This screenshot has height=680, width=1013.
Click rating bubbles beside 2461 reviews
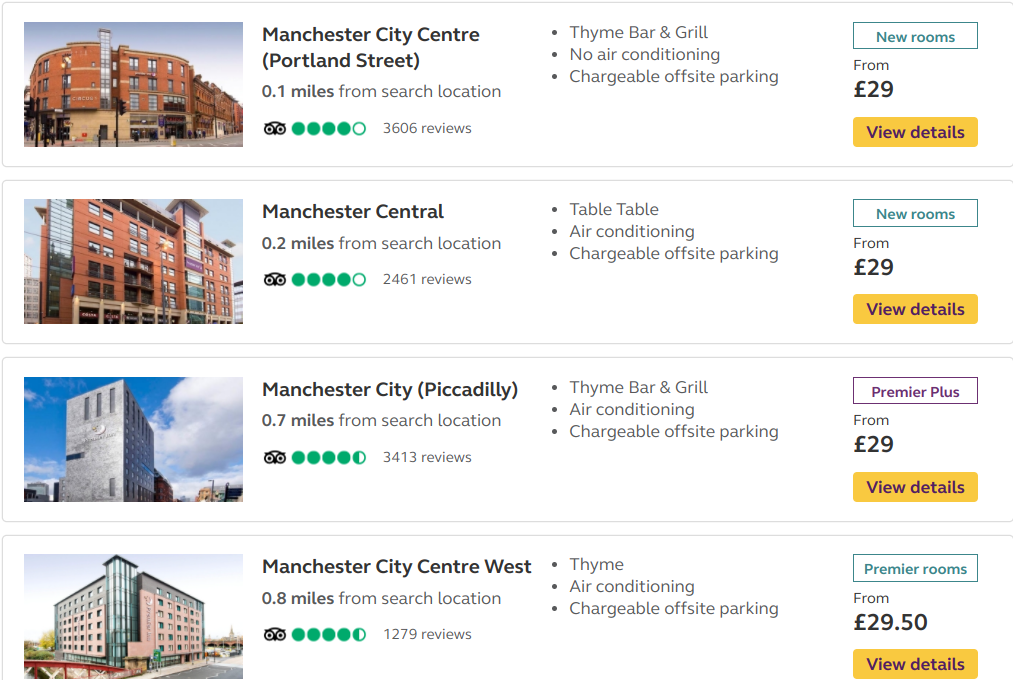click(x=329, y=279)
